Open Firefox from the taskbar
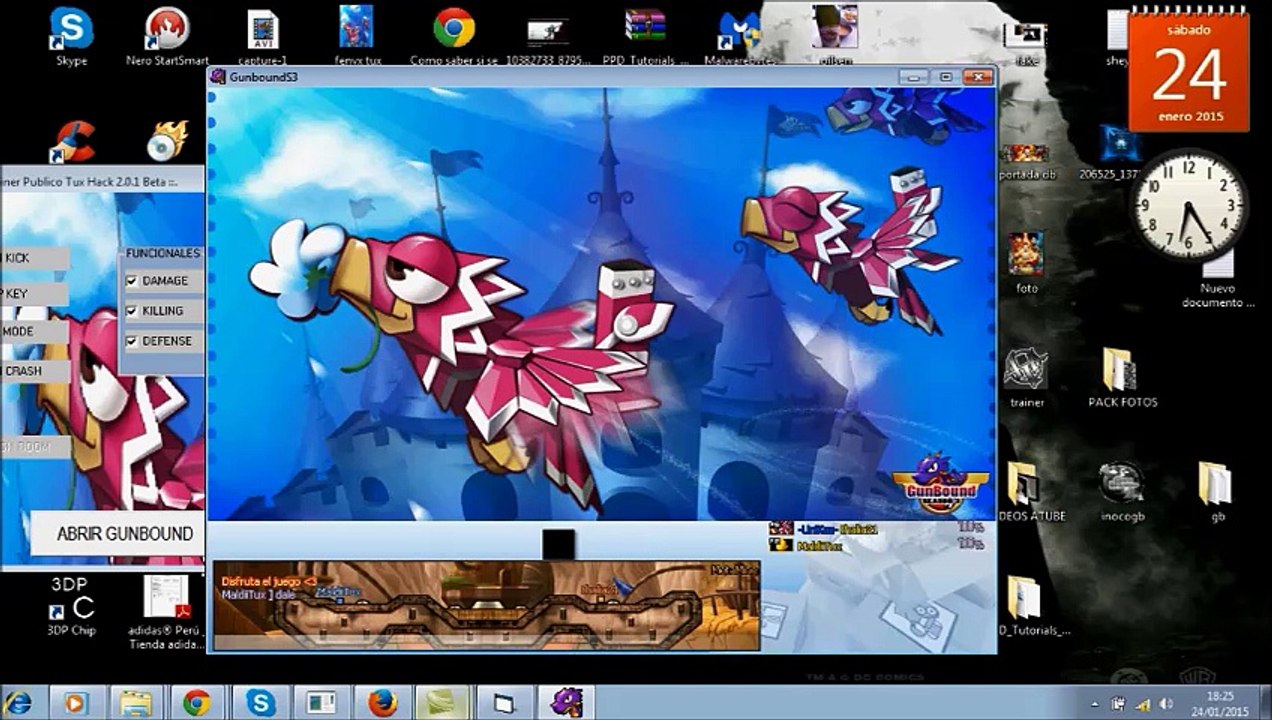Viewport: 1272px width, 720px height. coord(382,703)
